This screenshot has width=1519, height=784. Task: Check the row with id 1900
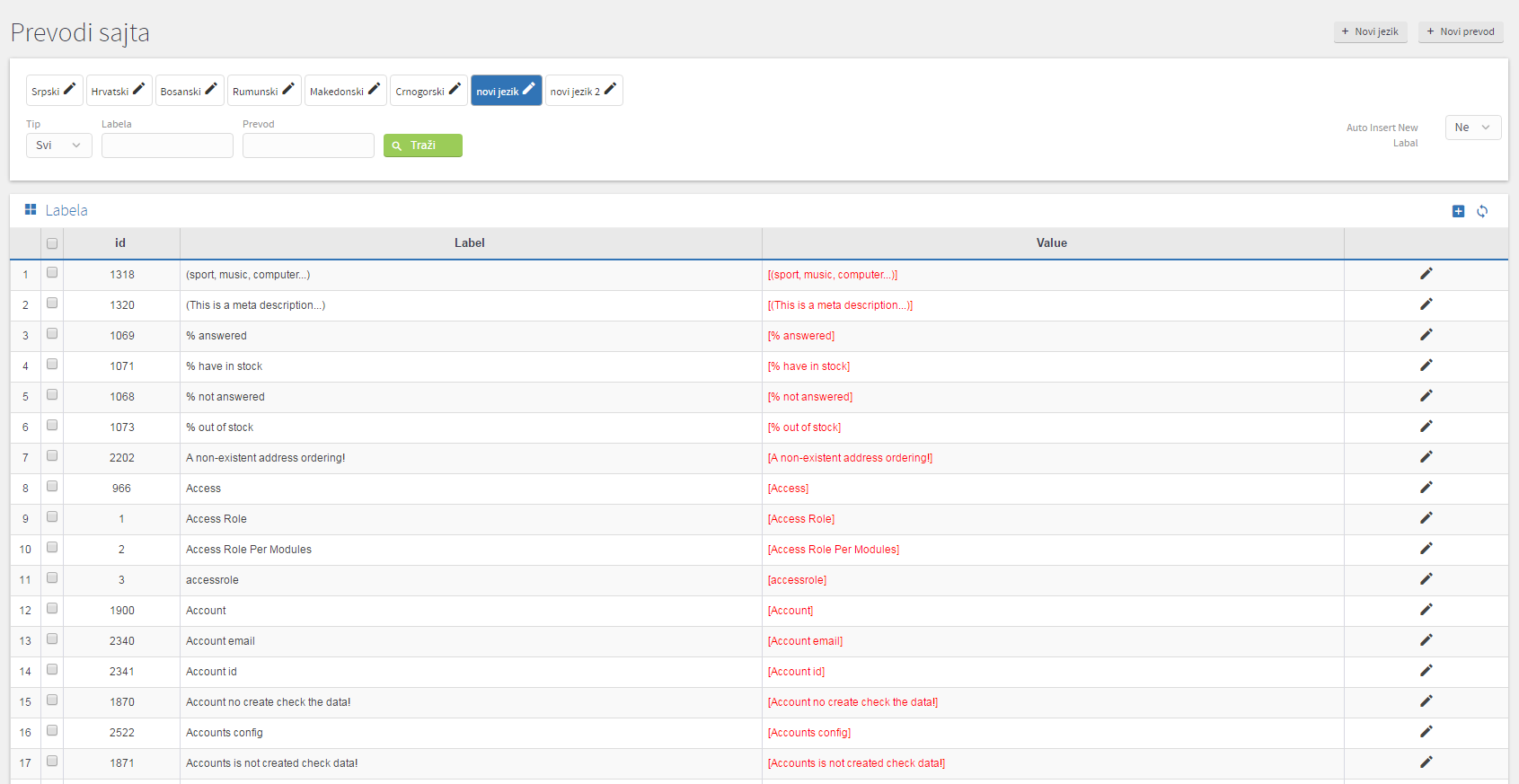[52, 609]
